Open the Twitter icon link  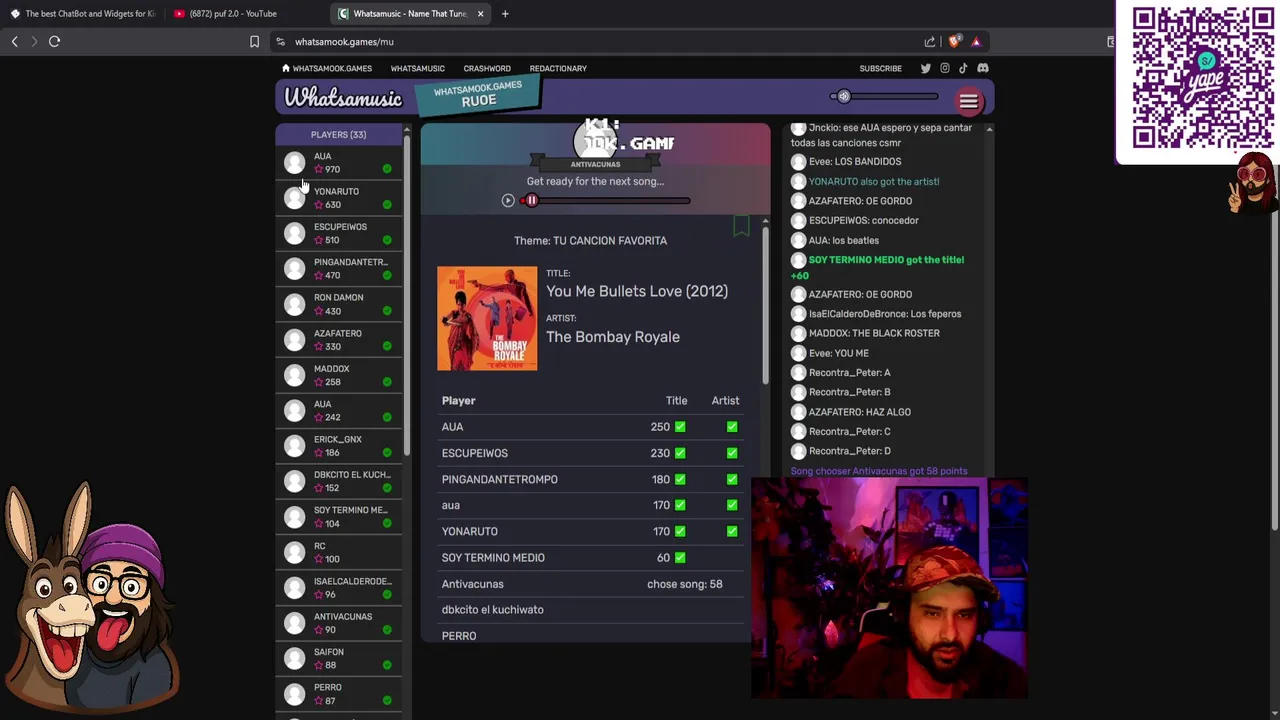925,68
